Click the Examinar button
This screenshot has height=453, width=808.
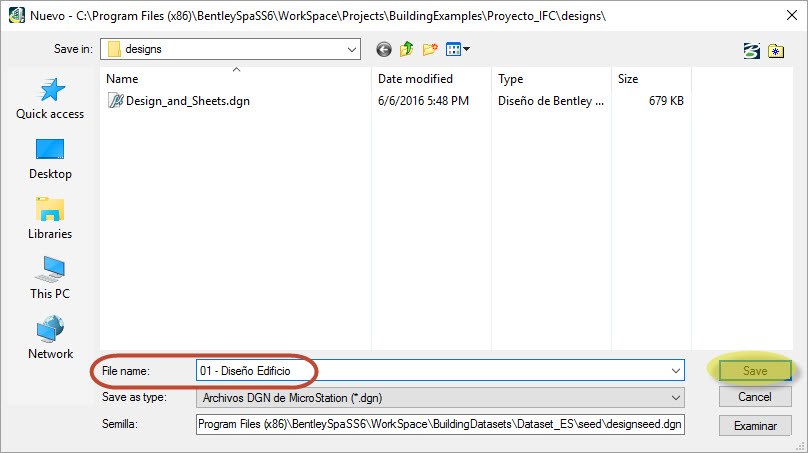pos(755,426)
